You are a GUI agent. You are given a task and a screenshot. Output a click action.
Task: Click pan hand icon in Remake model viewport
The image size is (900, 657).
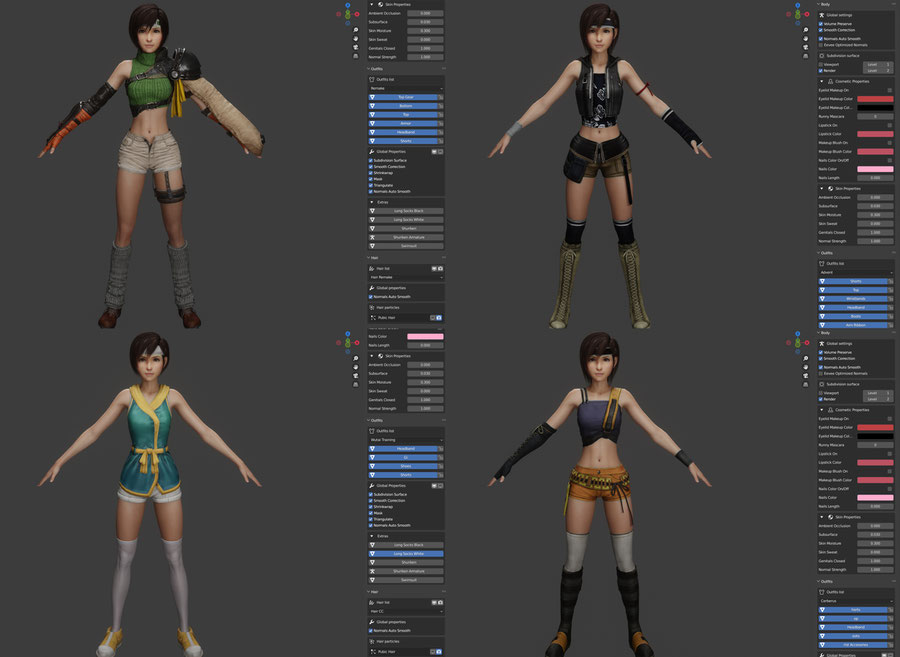[355, 38]
